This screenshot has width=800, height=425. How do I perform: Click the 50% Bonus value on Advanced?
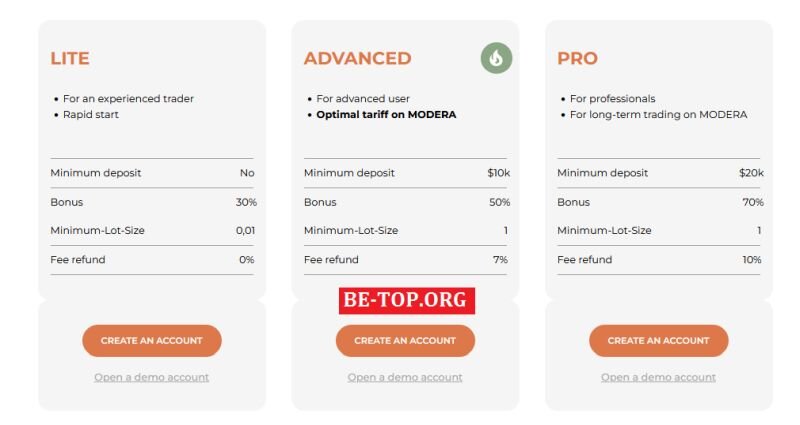point(499,202)
